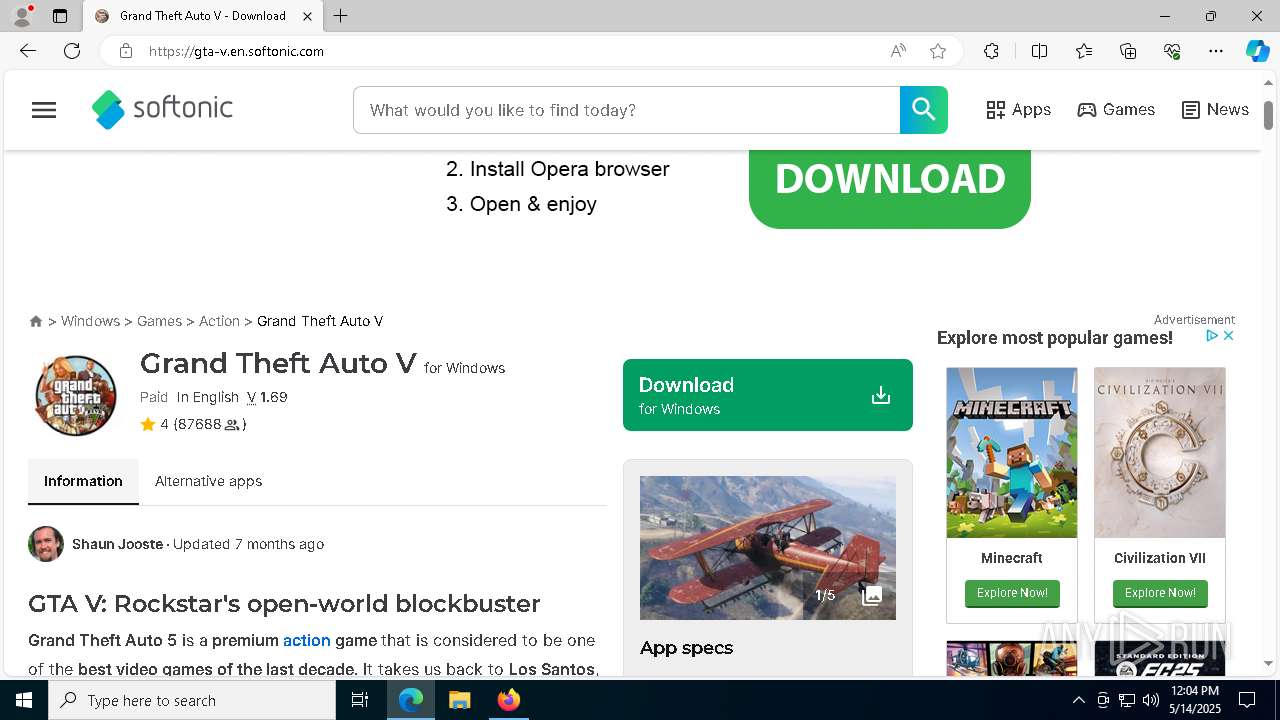Open the Softonic hamburger menu

pyautogui.click(x=44, y=110)
